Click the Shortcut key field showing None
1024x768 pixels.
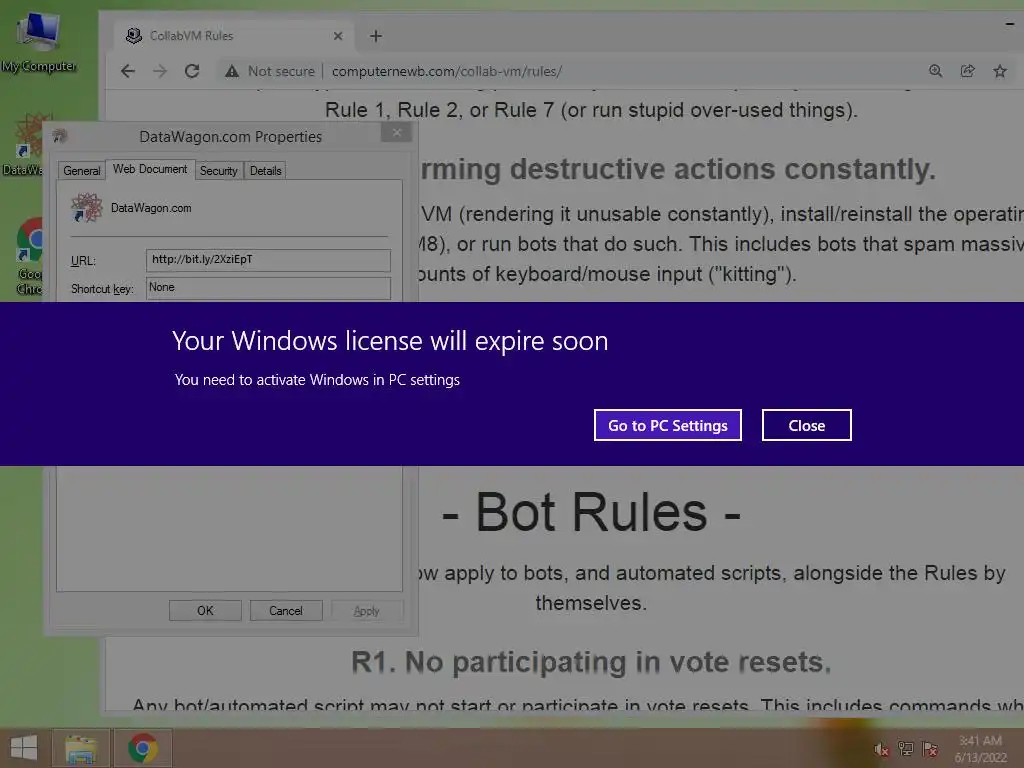click(x=268, y=288)
